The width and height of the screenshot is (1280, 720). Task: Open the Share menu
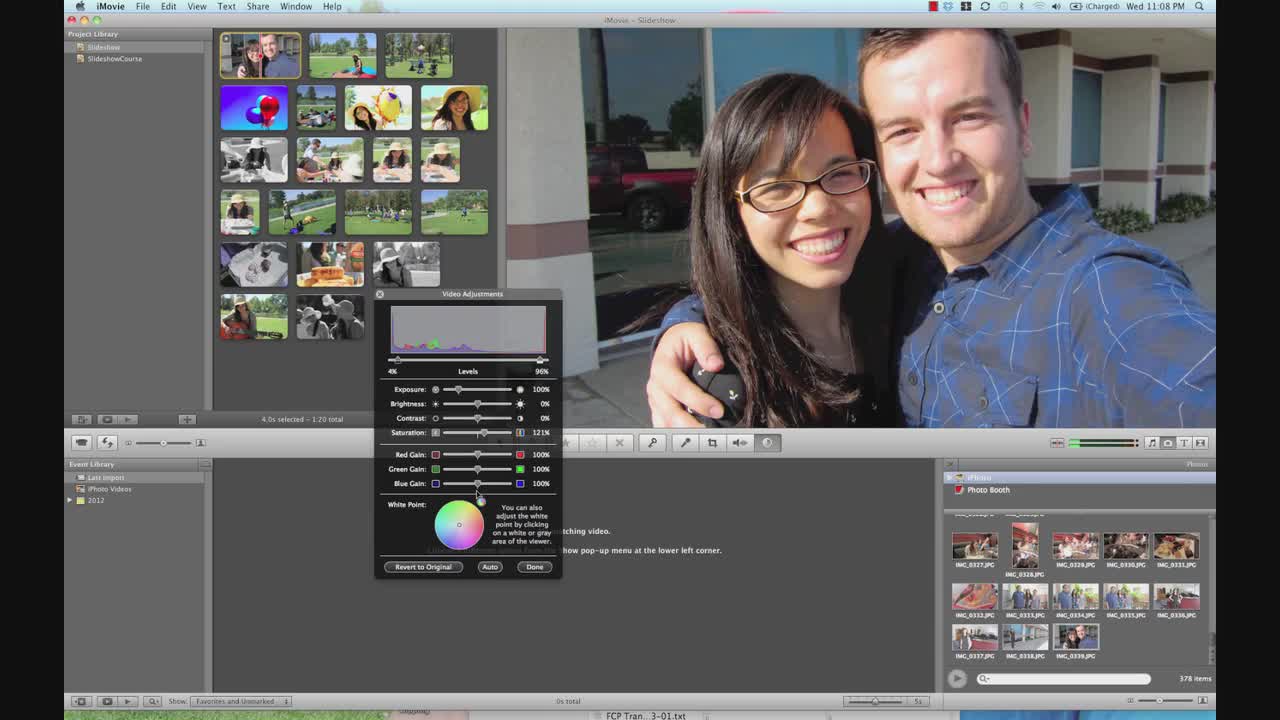[257, 6]
